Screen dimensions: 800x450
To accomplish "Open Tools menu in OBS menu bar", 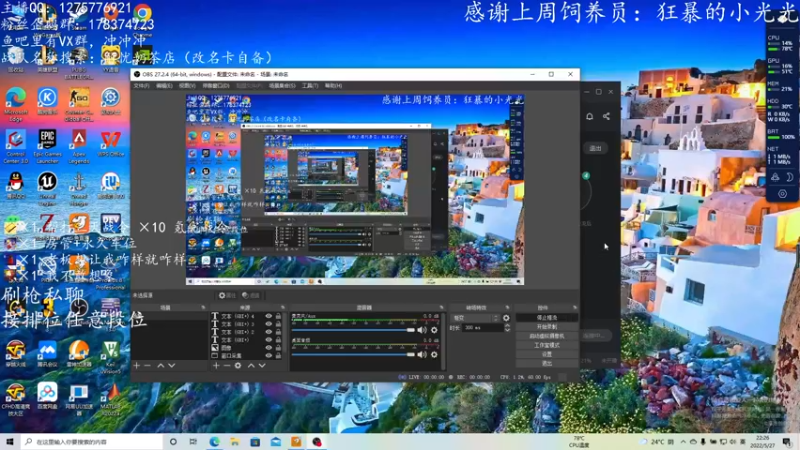I will [x=310, y=86].
